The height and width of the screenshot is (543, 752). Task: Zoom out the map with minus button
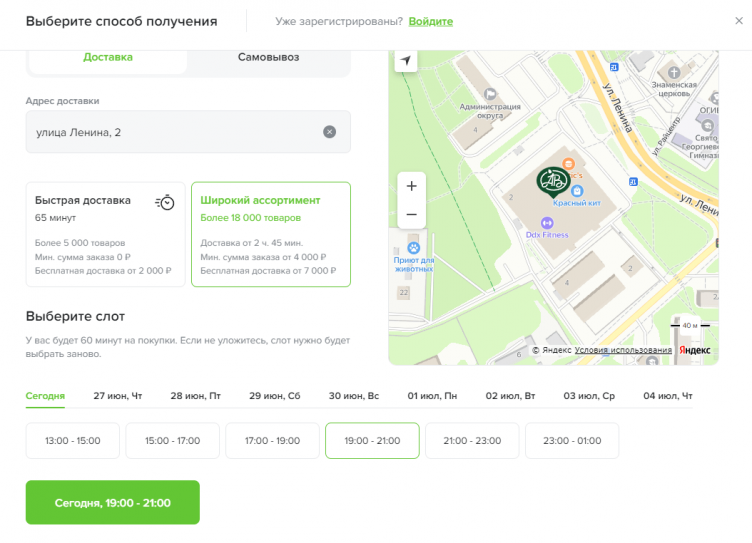click(x=412, y=215)
